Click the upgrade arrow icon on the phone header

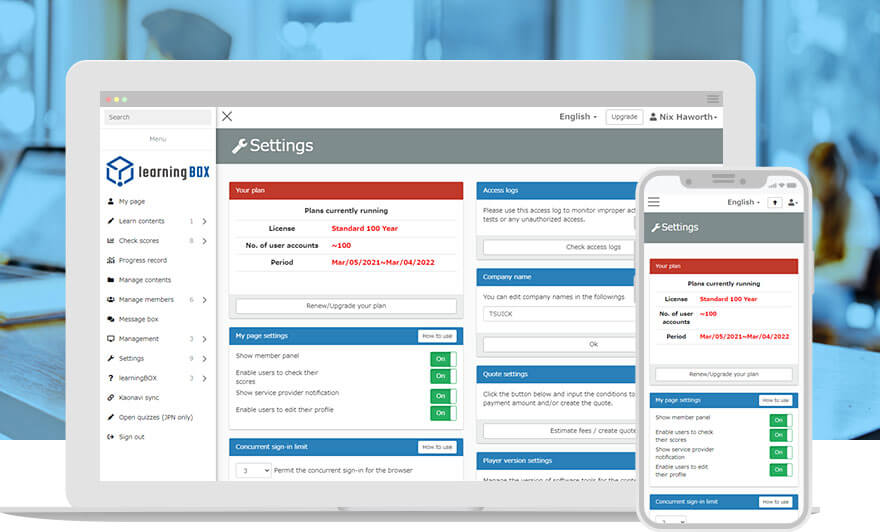(774, 202)
